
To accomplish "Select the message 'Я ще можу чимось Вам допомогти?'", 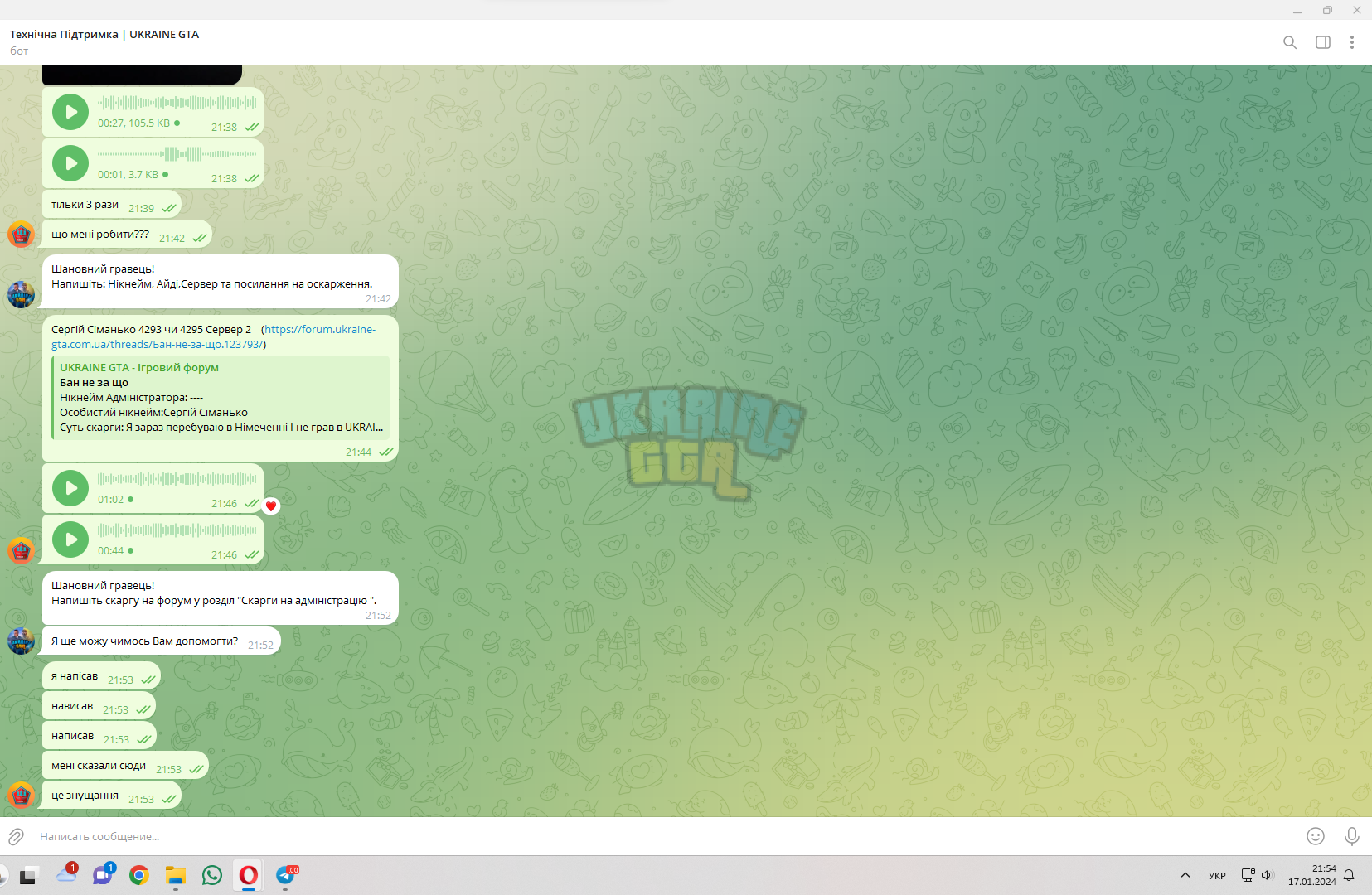I will pos(162,641).
